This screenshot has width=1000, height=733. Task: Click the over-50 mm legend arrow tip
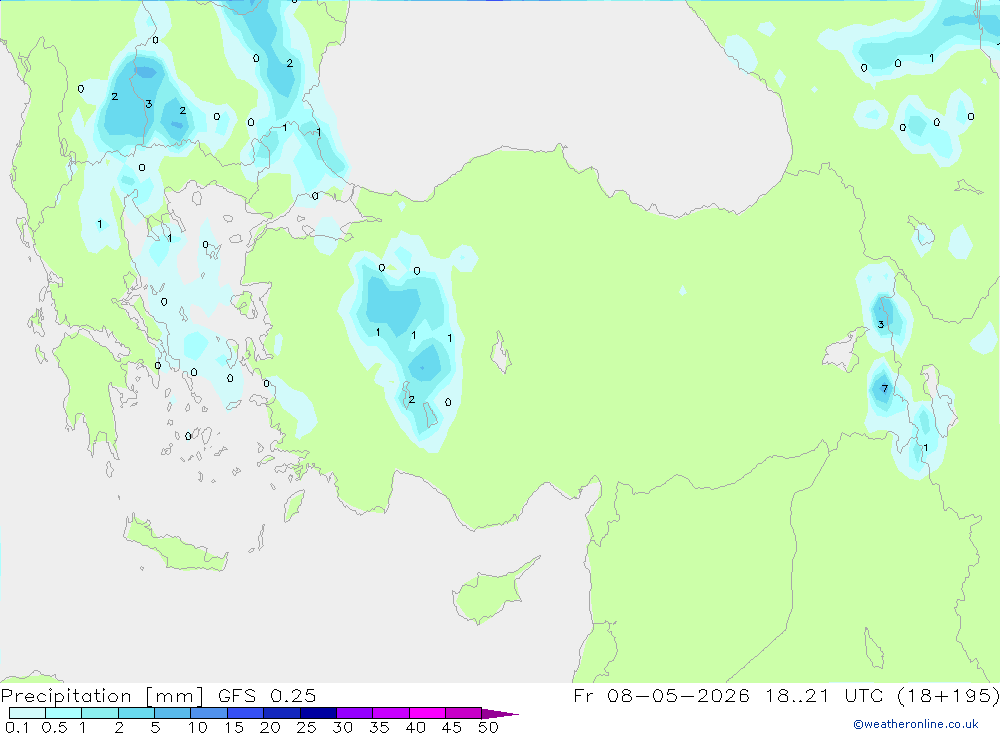[x=500, y=714]
